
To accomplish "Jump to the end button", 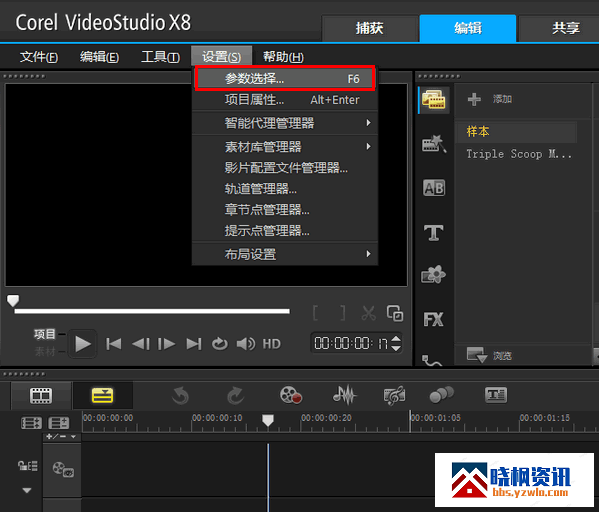I will pos(194,344).
